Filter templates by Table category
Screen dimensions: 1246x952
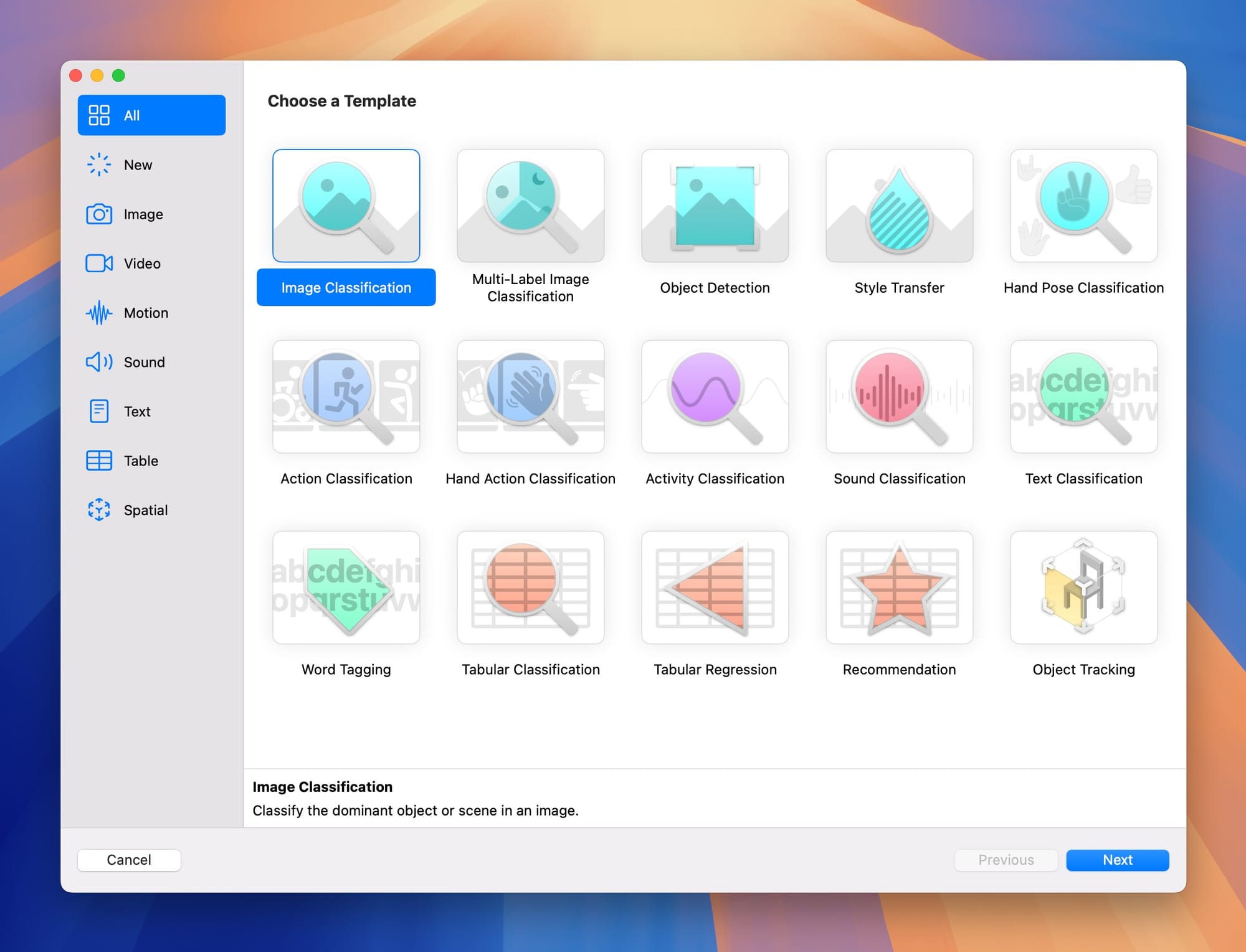tap(141, 461)
